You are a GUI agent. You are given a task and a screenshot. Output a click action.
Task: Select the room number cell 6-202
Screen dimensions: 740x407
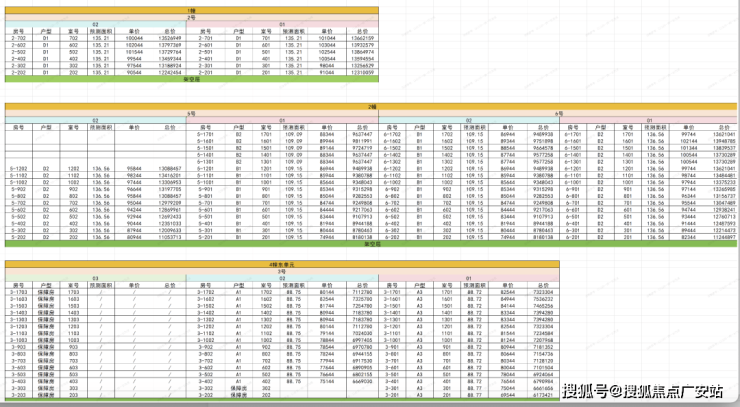(392, 237)
